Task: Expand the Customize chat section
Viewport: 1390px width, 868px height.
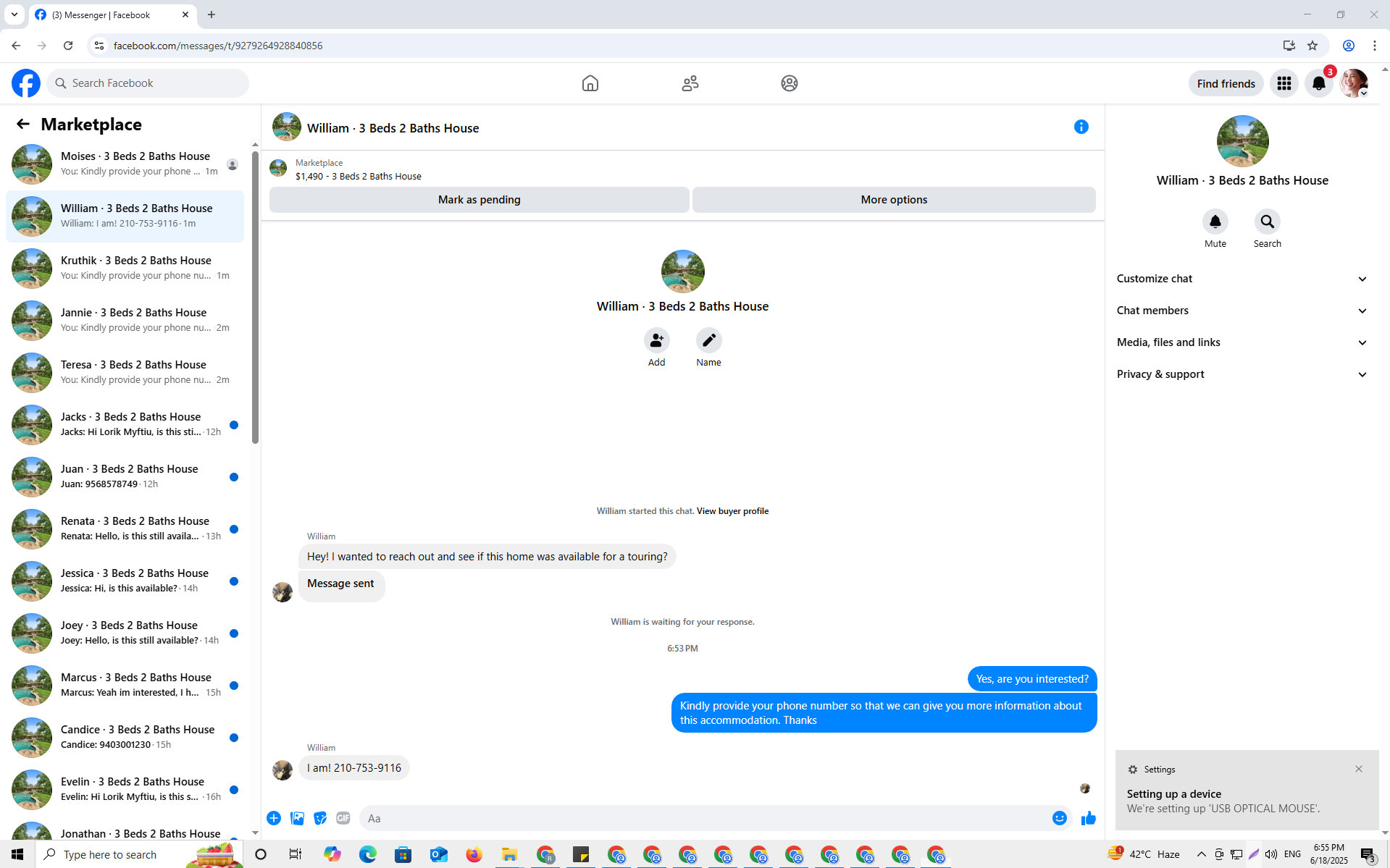Action: click(1242, 279)
